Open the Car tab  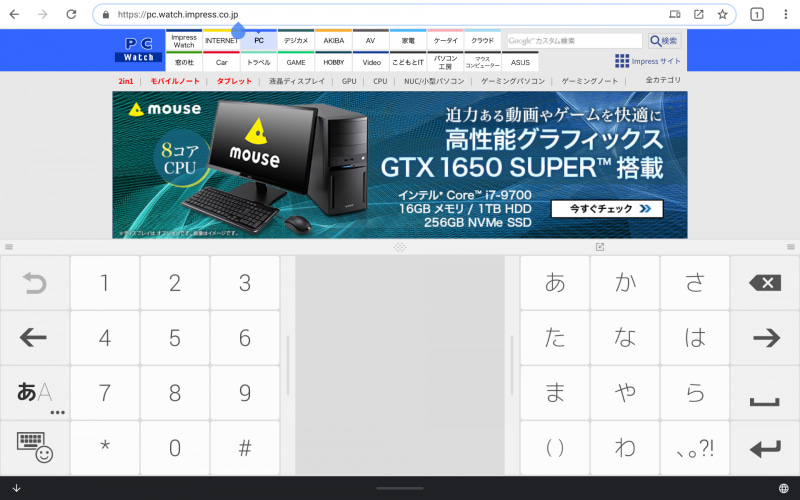click(221, 62)
